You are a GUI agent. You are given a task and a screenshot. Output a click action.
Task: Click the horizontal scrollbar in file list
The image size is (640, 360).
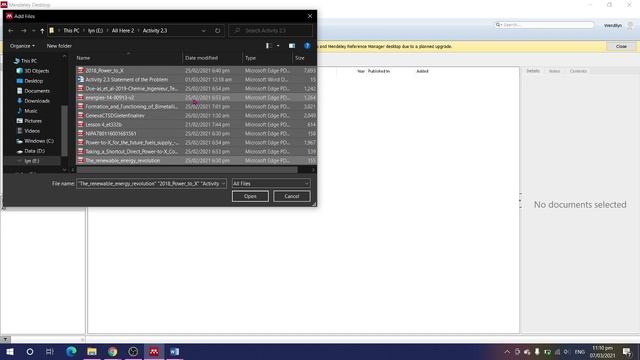click(x=187, y=170)
